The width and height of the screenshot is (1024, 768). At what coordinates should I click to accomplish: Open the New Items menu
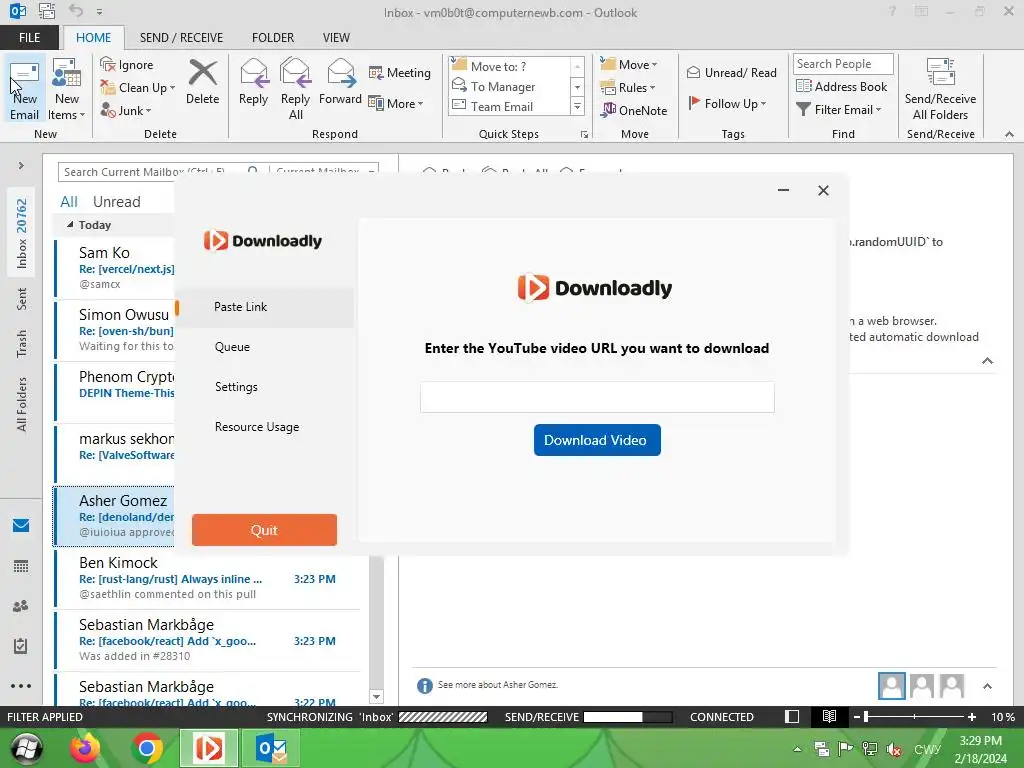(66, 89)
